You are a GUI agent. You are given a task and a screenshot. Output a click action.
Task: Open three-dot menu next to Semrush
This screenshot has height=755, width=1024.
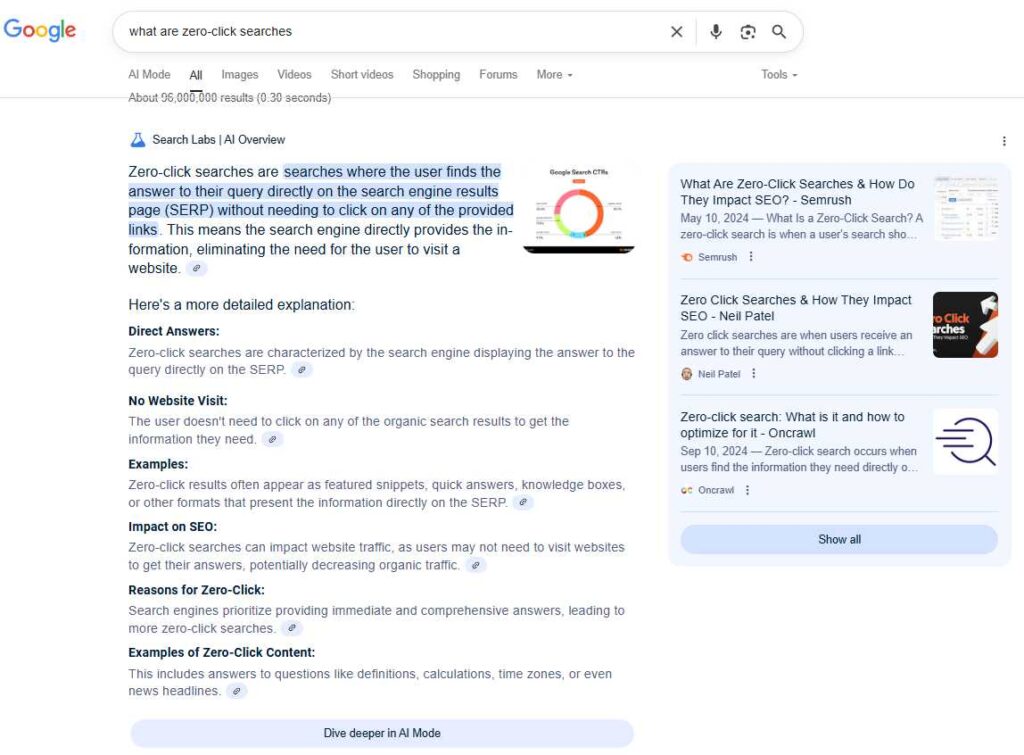(751, 257)
